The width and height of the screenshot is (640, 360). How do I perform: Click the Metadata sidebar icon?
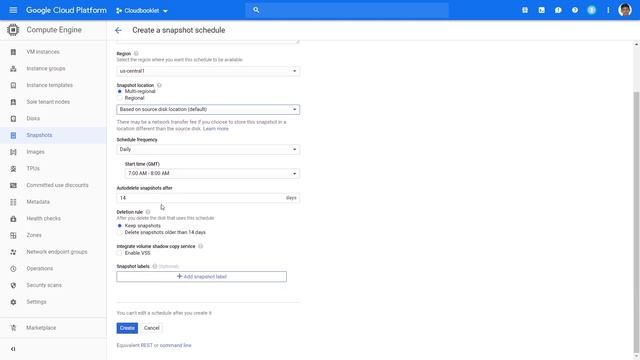[x=13, y=202]
